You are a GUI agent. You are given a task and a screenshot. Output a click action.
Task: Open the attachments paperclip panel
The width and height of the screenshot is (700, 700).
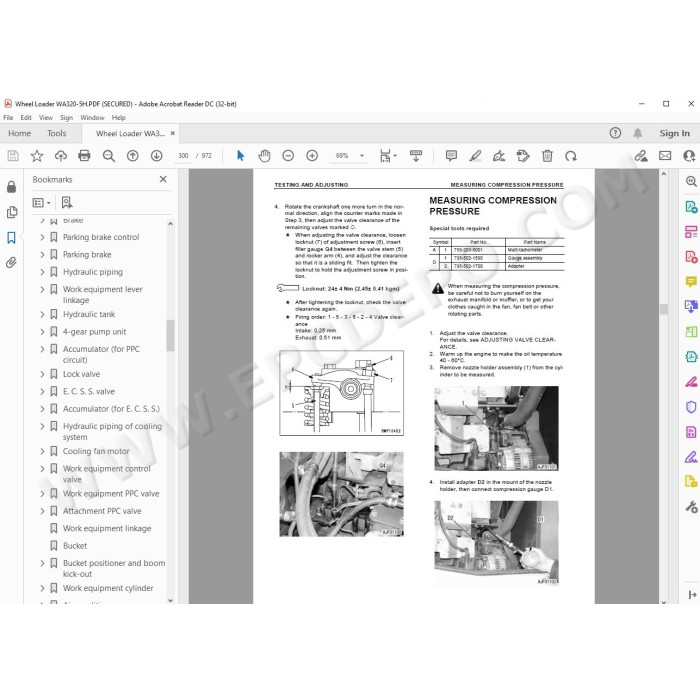click(x=12, y=262)
